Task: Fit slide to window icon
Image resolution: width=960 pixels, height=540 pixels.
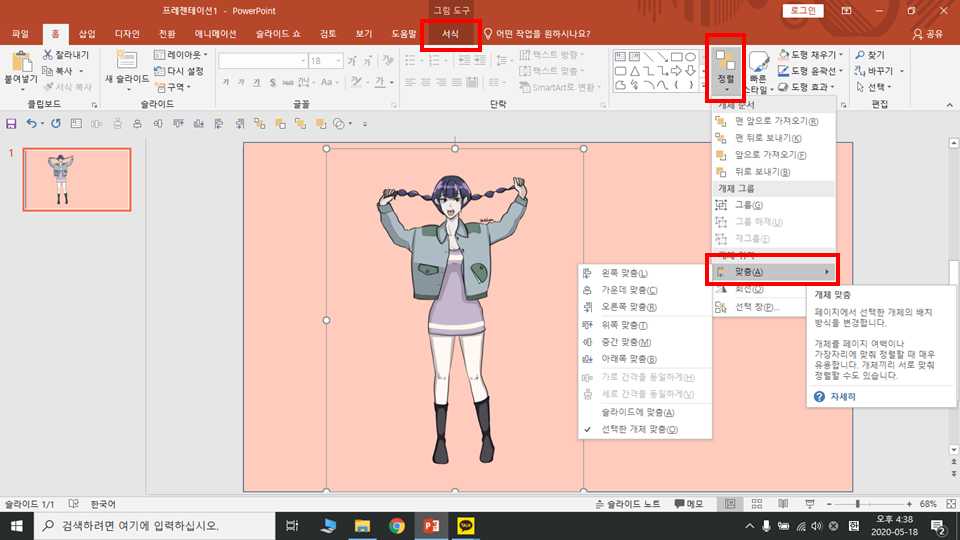Action: coord(951,504)
